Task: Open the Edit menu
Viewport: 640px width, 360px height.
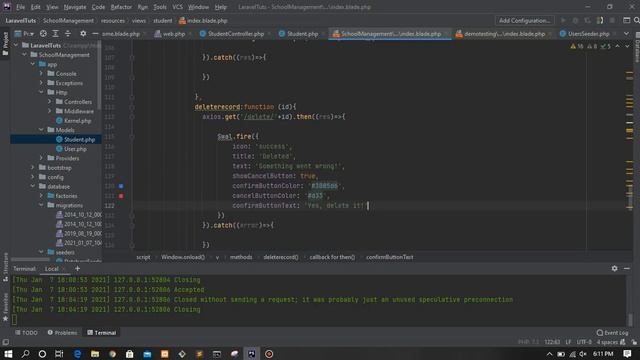Action: pos(36,7)
